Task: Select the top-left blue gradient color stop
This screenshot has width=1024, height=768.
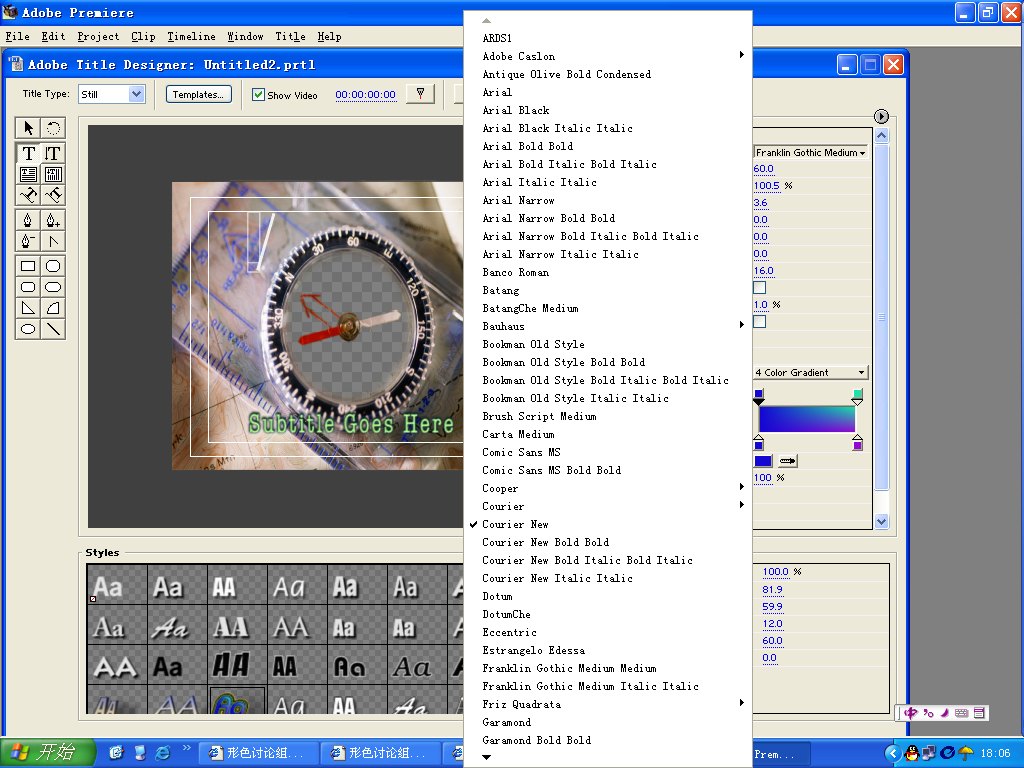Action: point(759,396)
